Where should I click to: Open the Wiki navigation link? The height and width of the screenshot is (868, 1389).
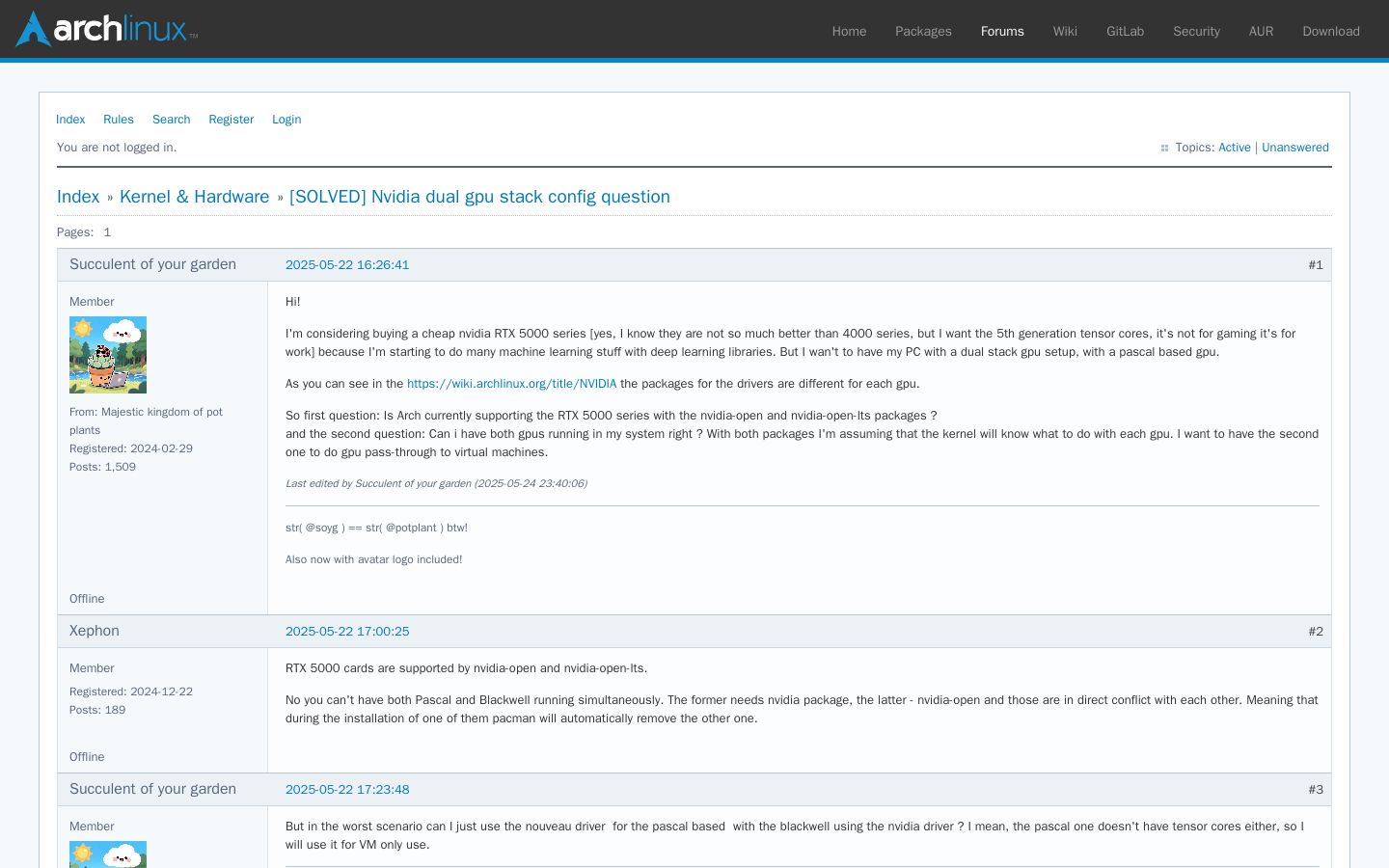pyautogui.click(x=1065, y=31)
